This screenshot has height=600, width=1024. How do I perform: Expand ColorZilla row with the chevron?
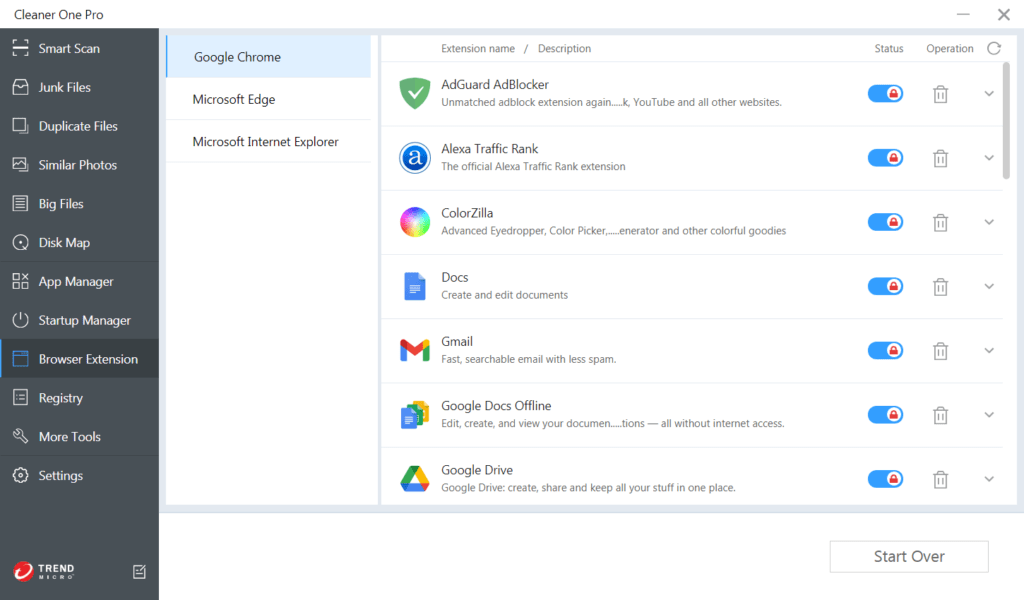(989, 222)
